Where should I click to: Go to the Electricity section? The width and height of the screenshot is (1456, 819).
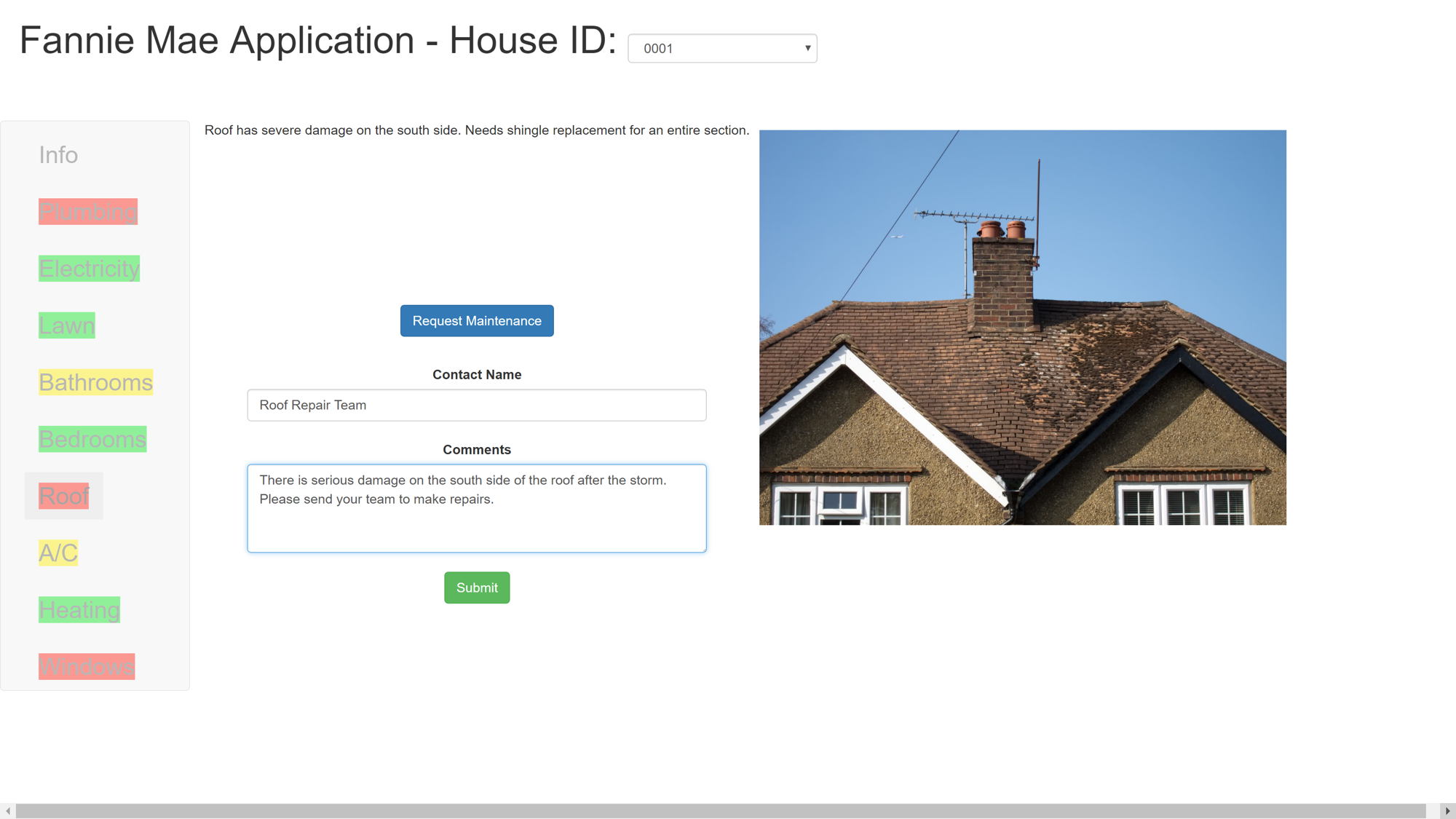tap(89, 269)
